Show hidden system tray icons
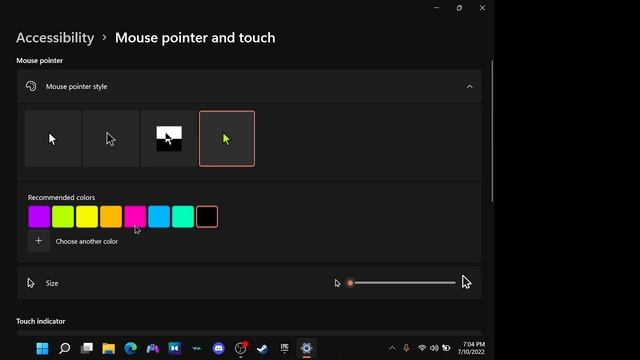This screenshot has height=360, width=640. 392,348
